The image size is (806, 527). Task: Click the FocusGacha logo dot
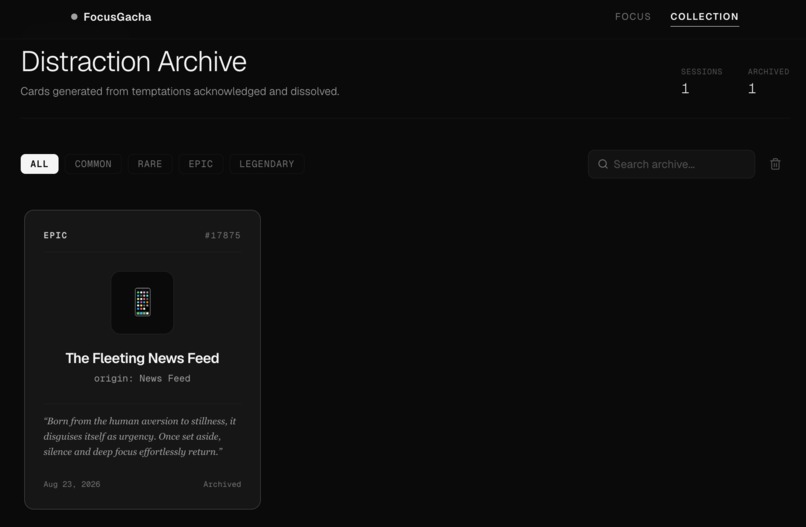[74, 17]
